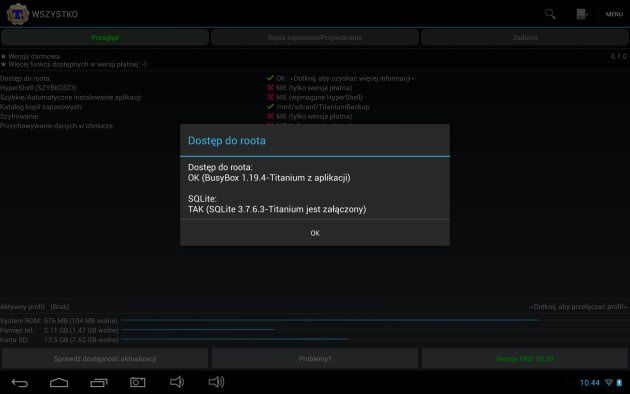Tap the version number 6.1.0 text
Viewport: 630px width, 394px height.
pos(619,56)
